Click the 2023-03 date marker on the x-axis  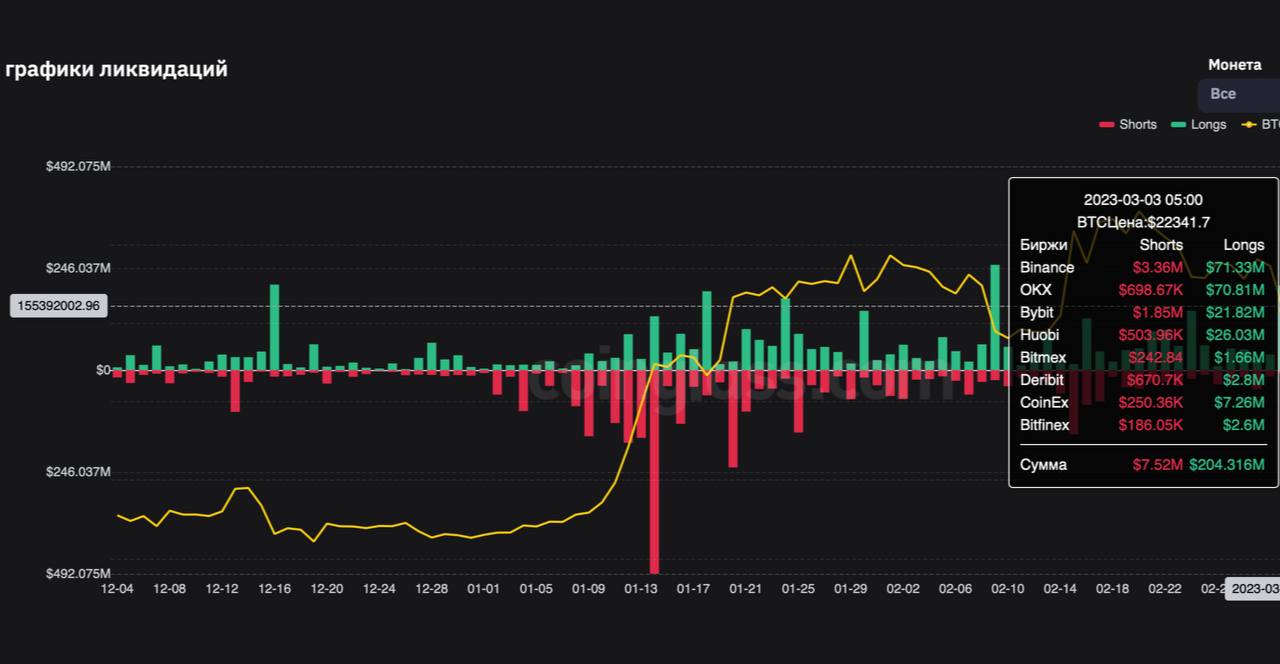[1252, 589]
